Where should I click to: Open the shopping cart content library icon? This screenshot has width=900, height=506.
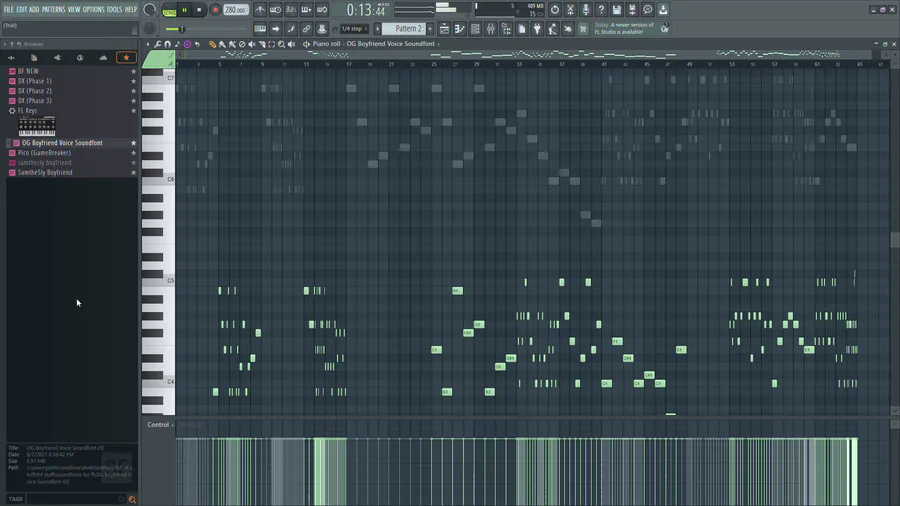(x=583, y=29)
